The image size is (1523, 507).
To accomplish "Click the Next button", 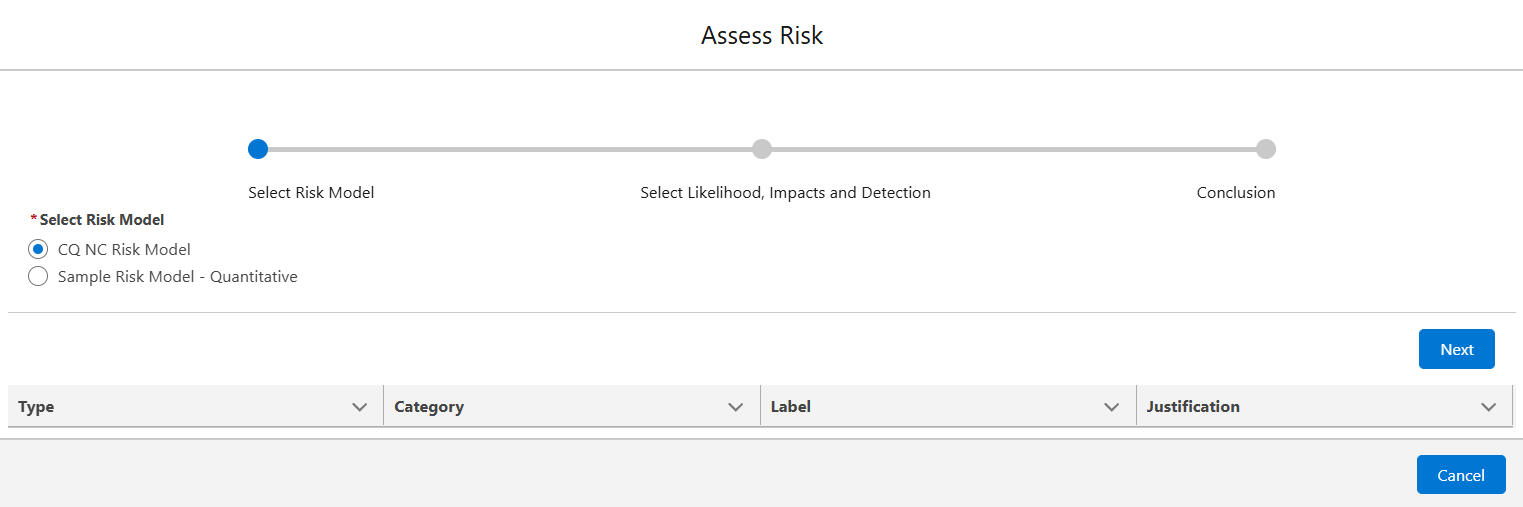I will 1456,349.
